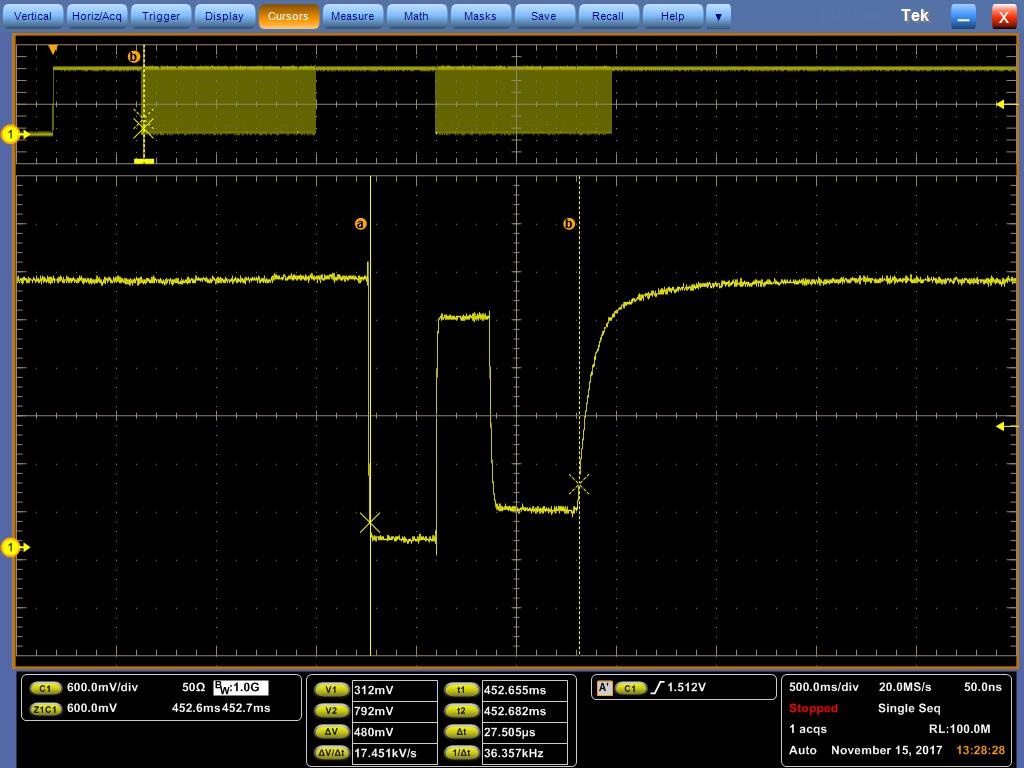Click the yellow zoom position bar in overview
Screen dimensions: 1024x768
(144, 160)
